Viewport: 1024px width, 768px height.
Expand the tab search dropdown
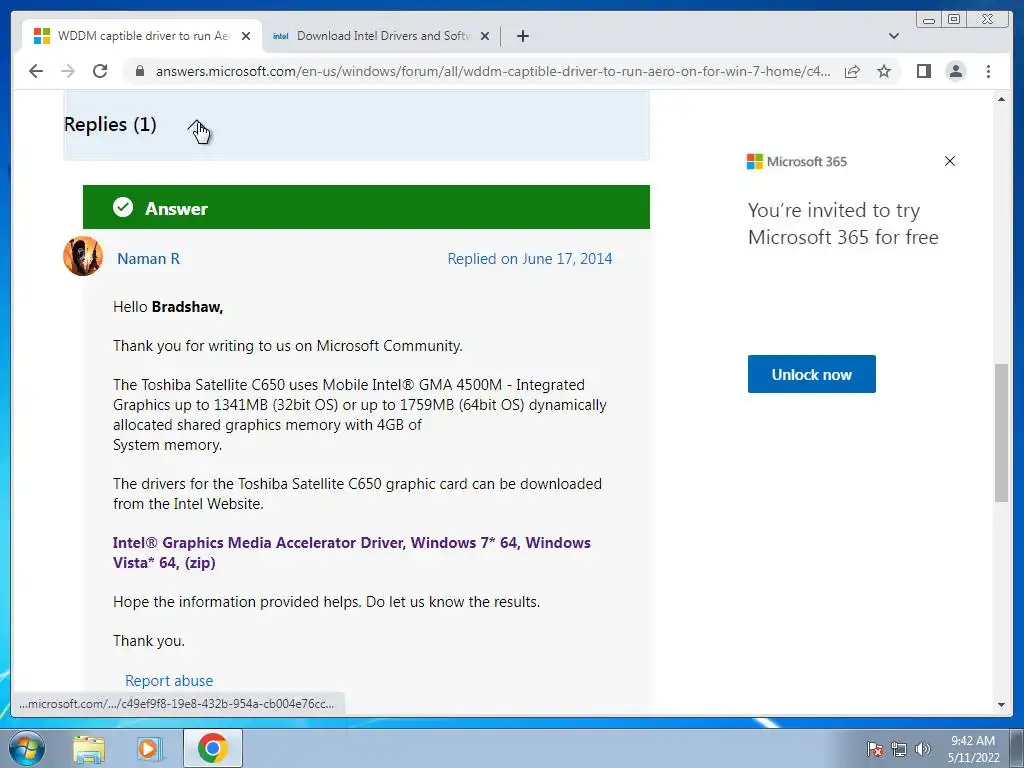(894, 36)
